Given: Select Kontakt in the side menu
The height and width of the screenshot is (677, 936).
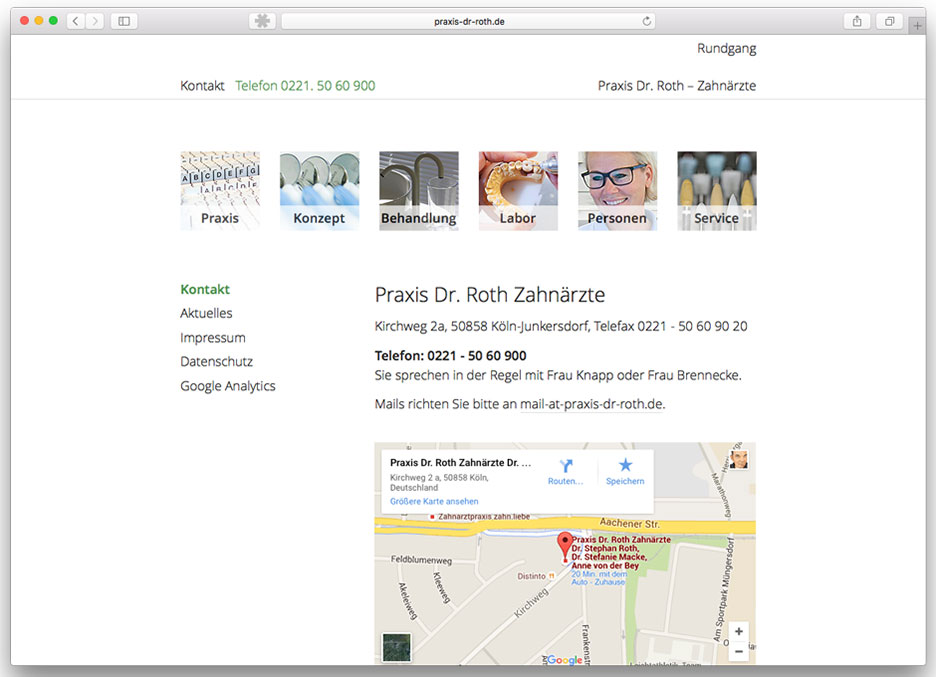Looking at the screenshot, I should [205, 290].
